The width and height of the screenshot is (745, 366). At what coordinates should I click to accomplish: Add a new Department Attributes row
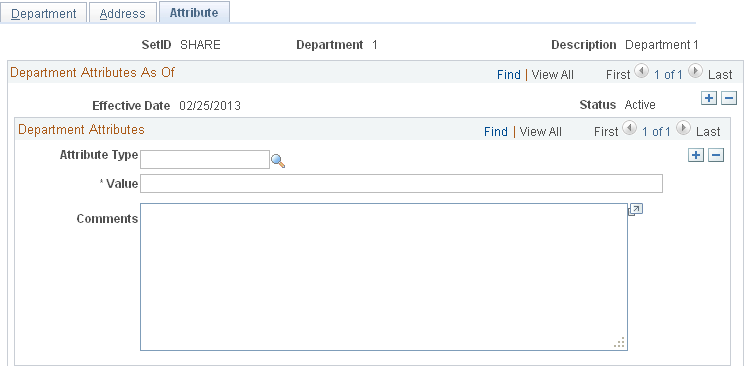tap(696, 155)
